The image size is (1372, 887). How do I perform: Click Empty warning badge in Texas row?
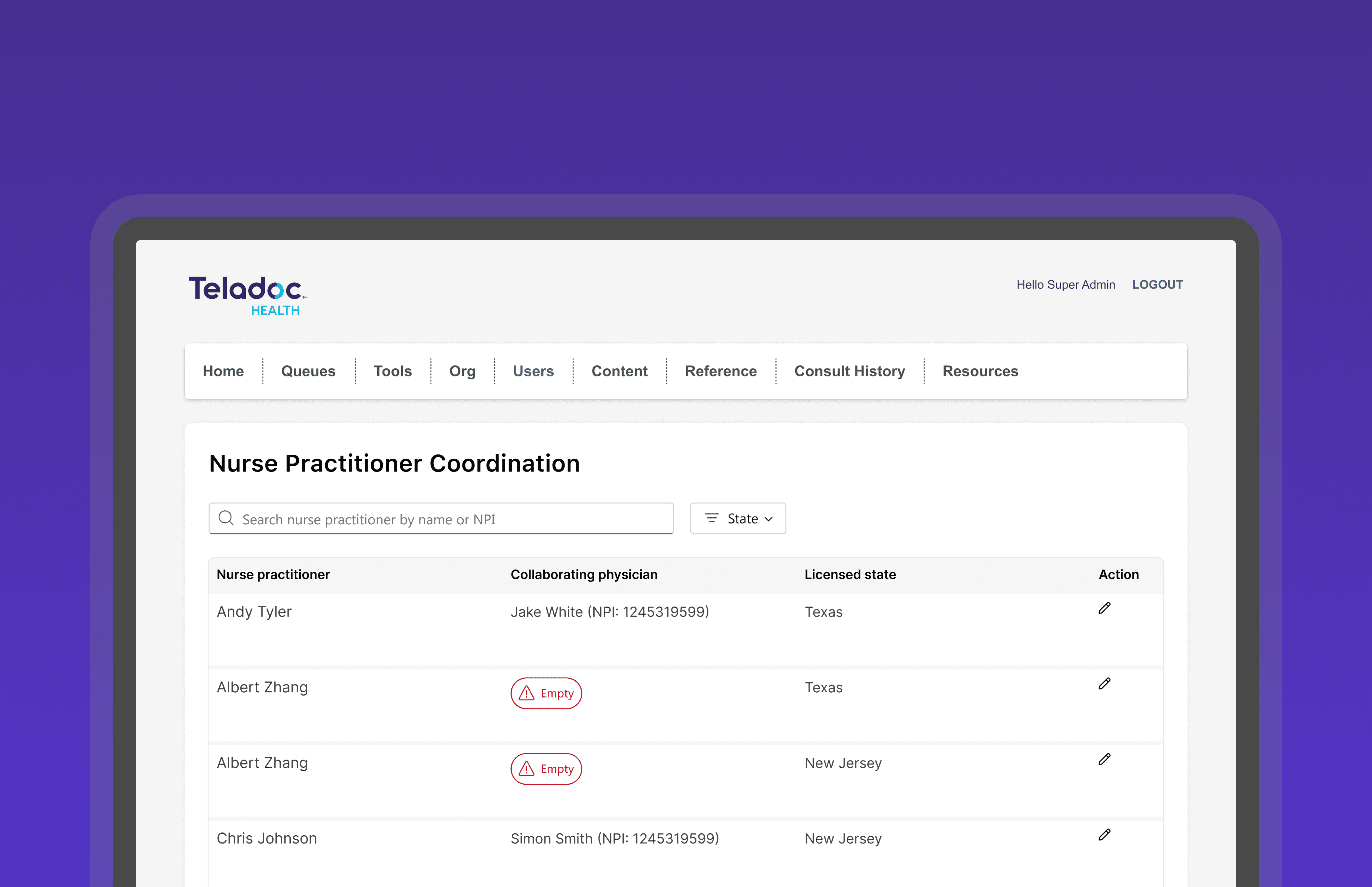tap(546, 694)
